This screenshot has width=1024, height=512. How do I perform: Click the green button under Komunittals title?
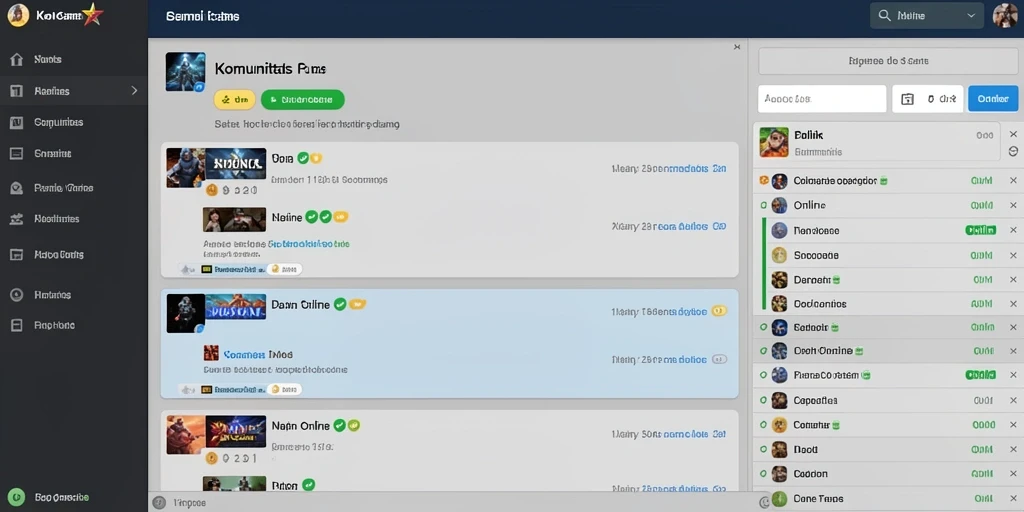[x=302, y=100]
